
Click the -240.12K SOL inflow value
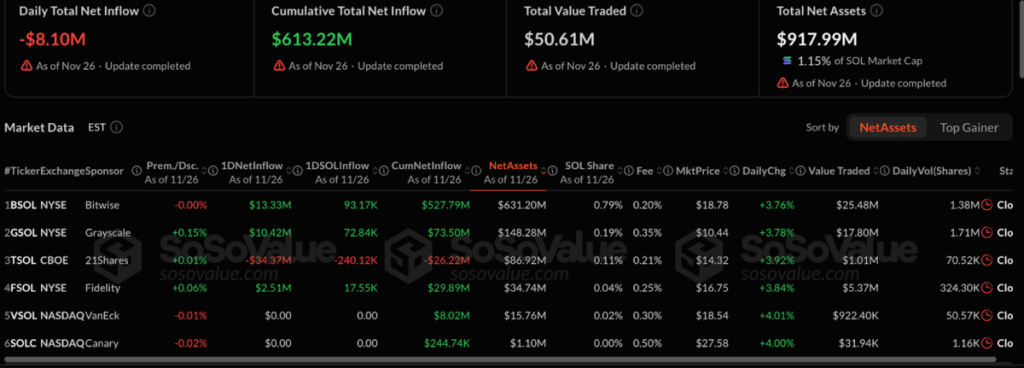point(355,260)
